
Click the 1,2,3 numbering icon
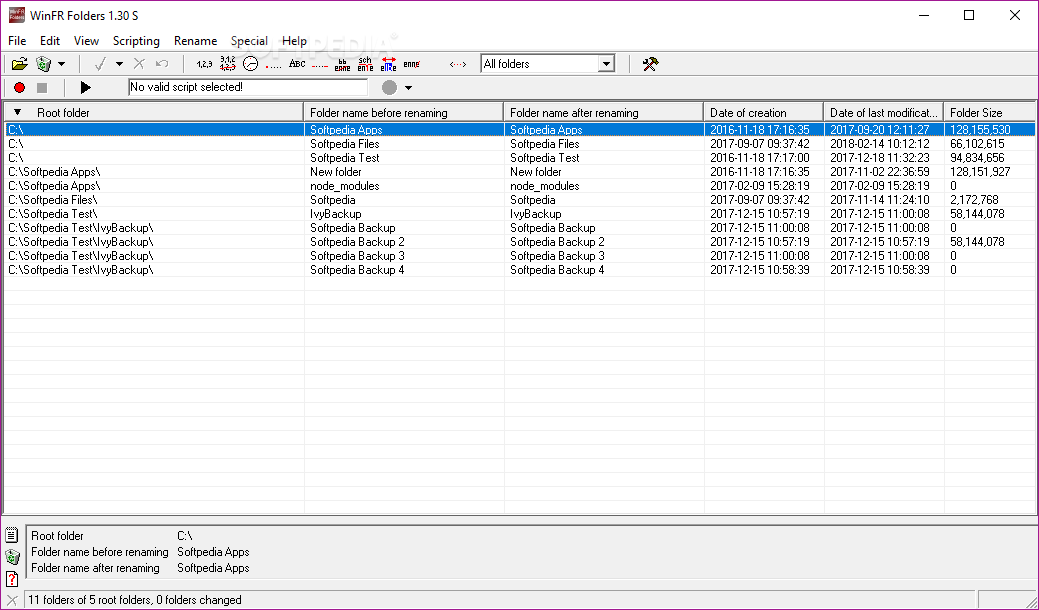click(x=204, y=64)
